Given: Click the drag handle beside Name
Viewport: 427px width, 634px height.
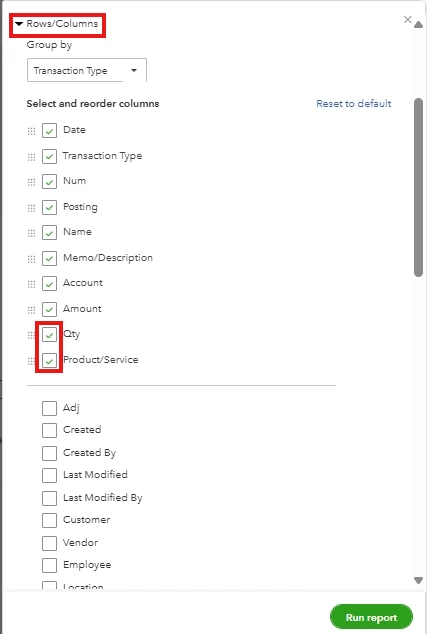Looking at the screenshot, I should (32, 233).
